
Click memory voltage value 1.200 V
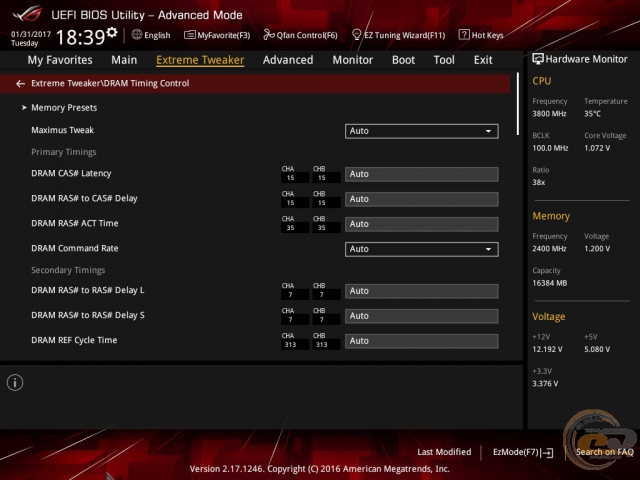(x=597, y=249)
